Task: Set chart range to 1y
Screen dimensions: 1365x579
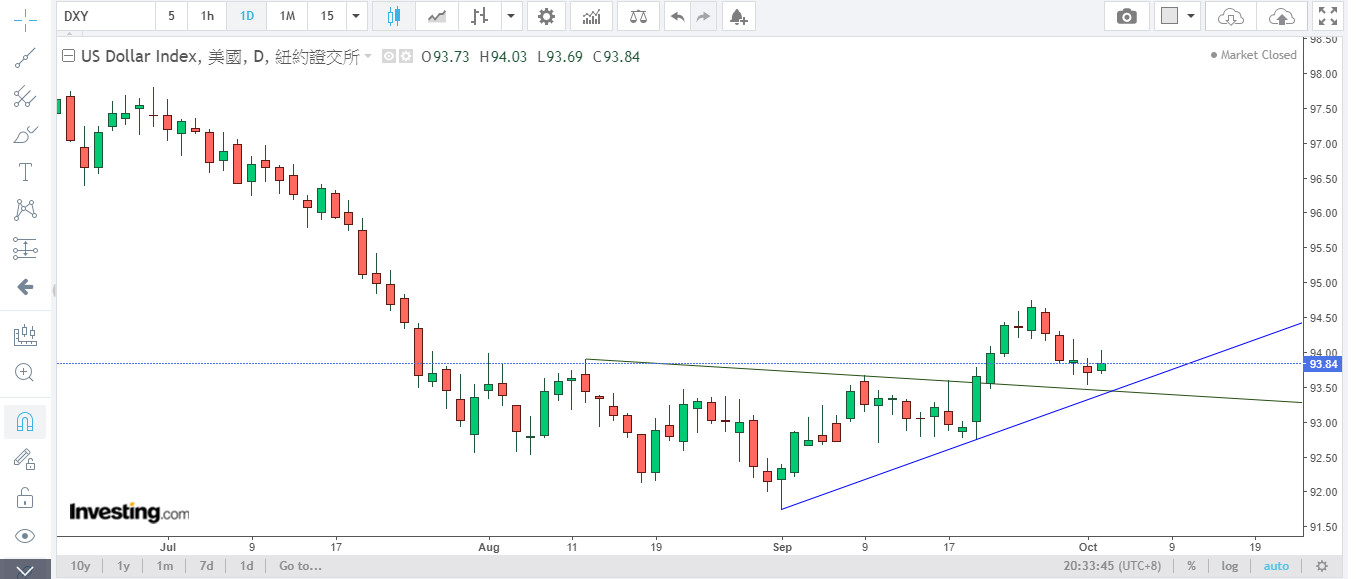Action: point(124,566)
